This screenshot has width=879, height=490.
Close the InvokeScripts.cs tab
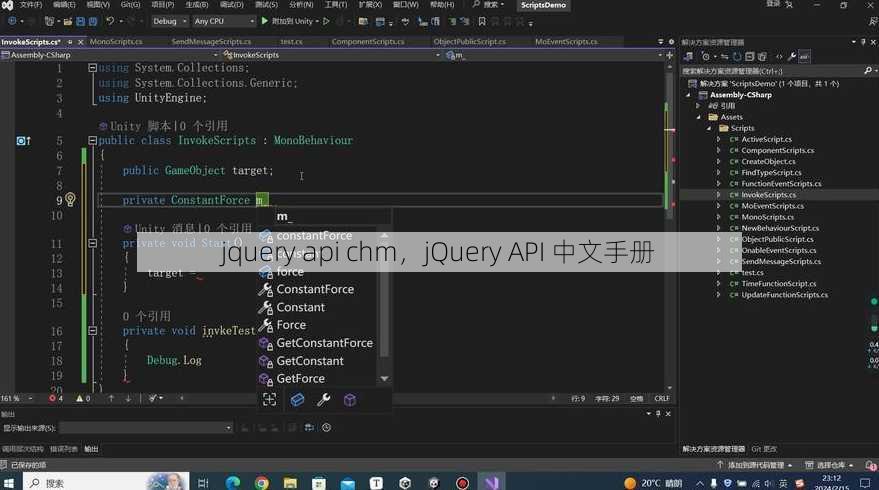[80, 42]
